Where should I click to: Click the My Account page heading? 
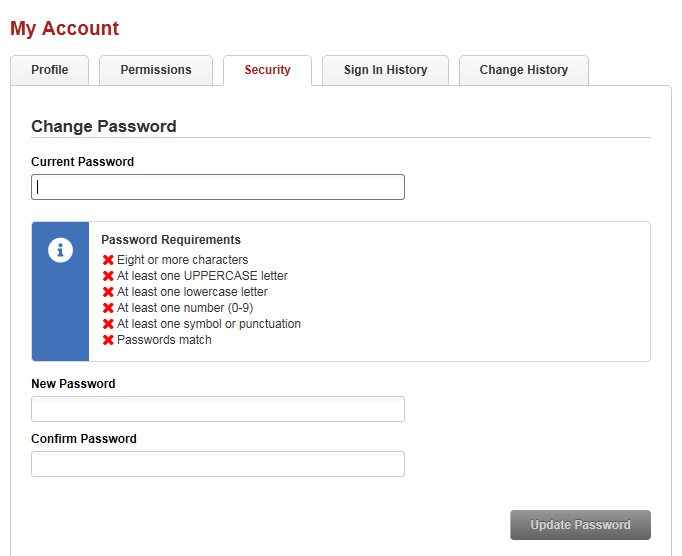[x=64, y=28]
